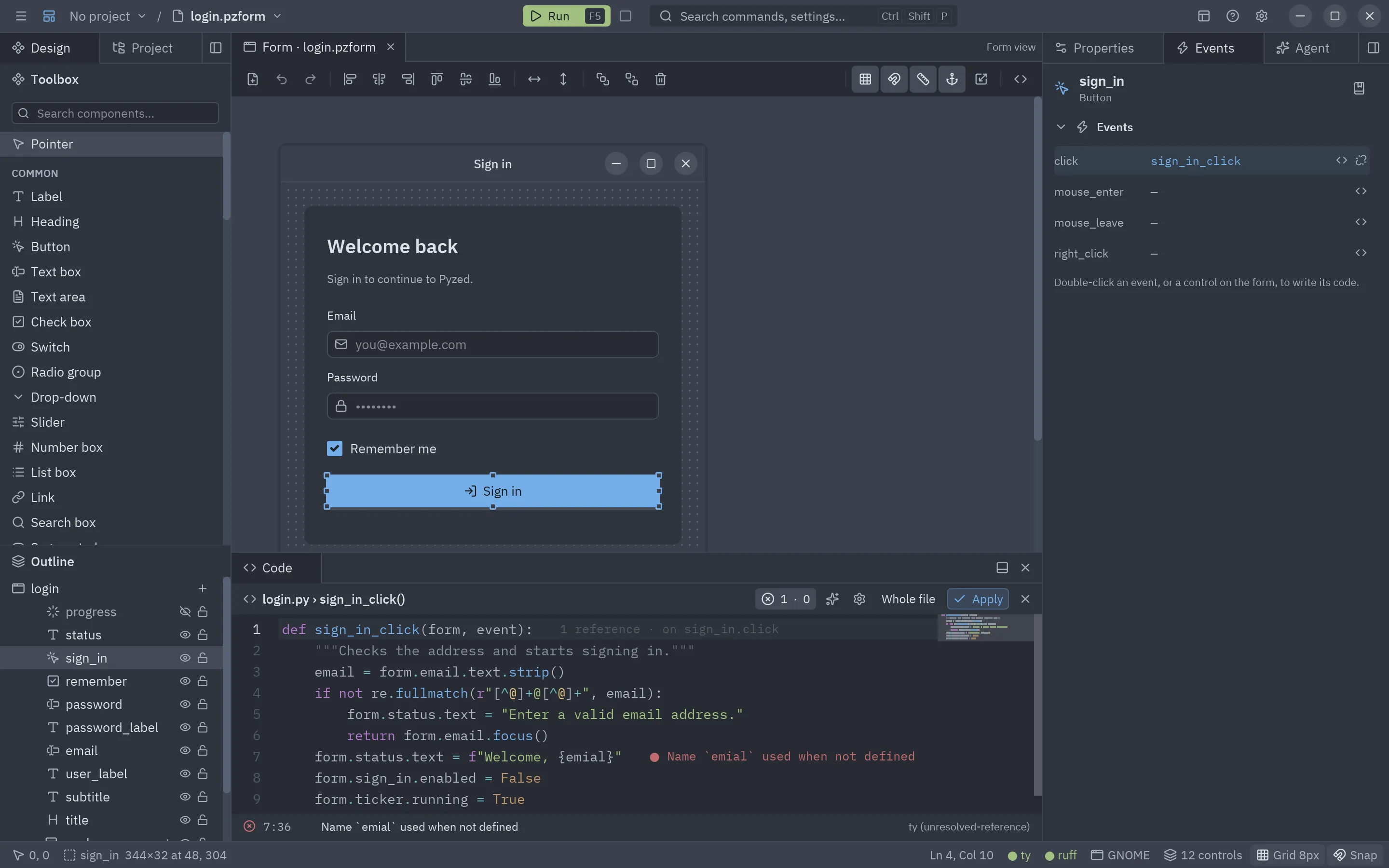This screenshot has width=1389, height=868.
Task: Select the Drop-down component in Toolbox
Action: tap(111, 397)
